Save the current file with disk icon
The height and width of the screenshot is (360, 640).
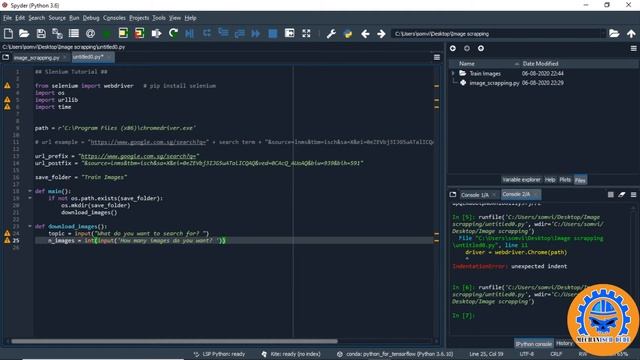pos(41,33)
